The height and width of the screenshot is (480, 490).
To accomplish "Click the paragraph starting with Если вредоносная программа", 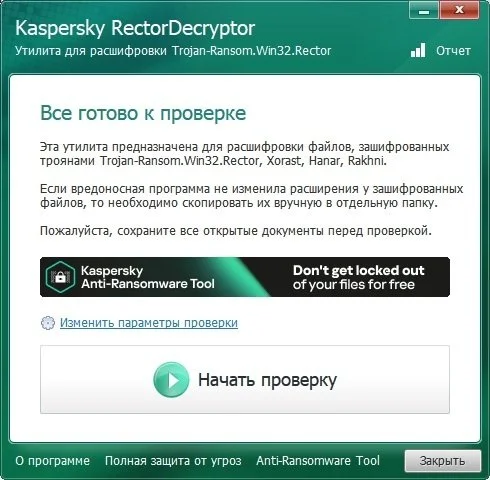I will (252, 196).
